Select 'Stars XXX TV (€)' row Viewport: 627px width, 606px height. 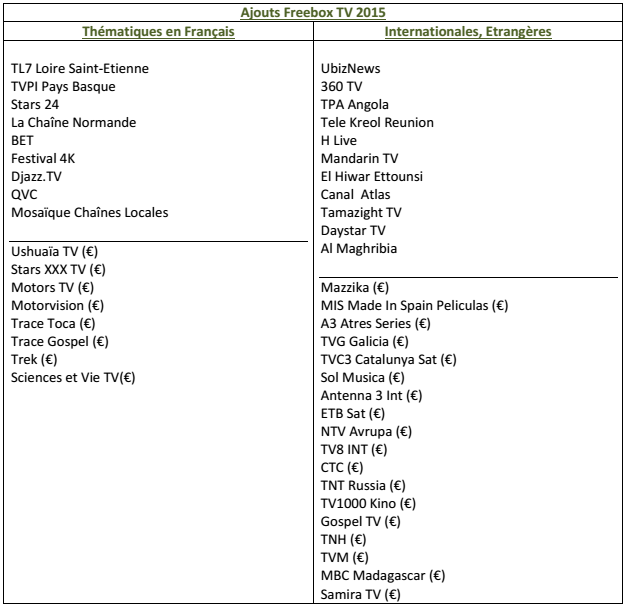point(58,270)
